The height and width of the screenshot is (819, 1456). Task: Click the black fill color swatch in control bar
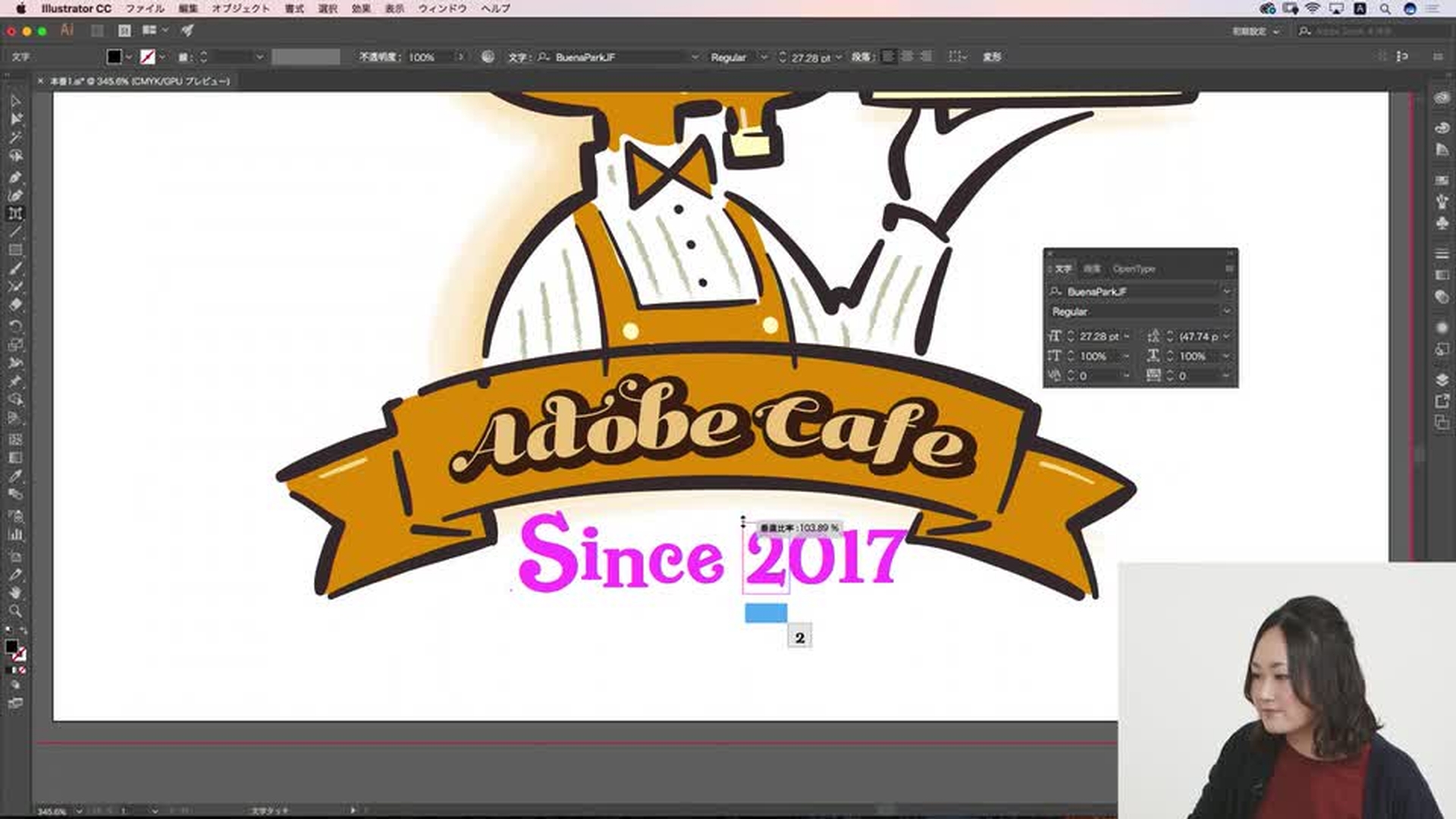[x=114, y=57]
